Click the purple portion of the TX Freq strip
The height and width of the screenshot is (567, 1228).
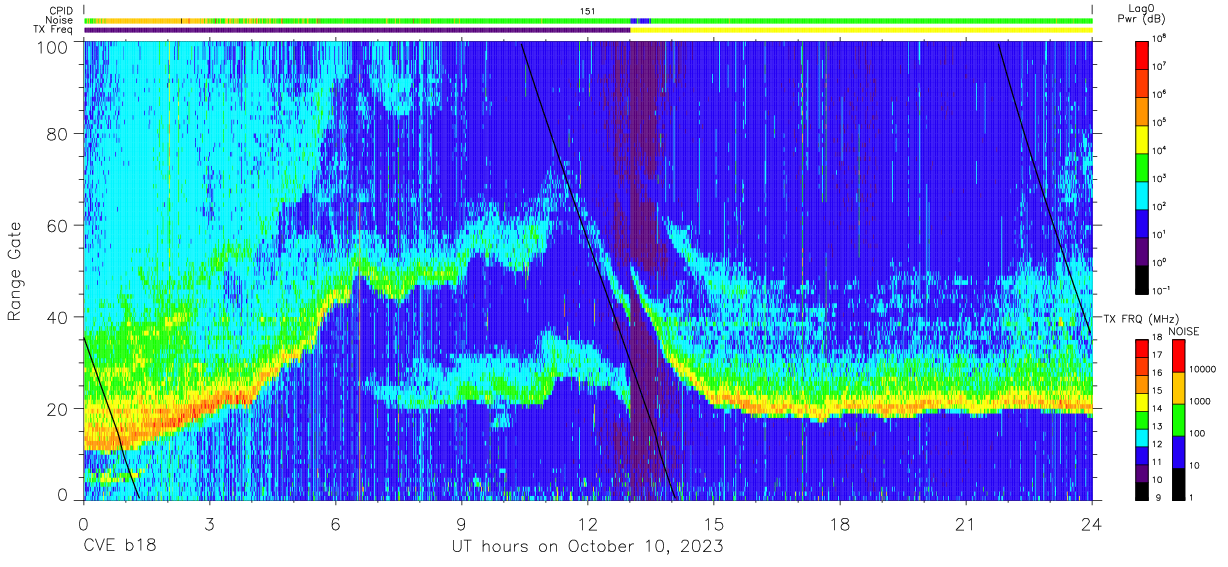pyautogui.click(x=357, y=30)
